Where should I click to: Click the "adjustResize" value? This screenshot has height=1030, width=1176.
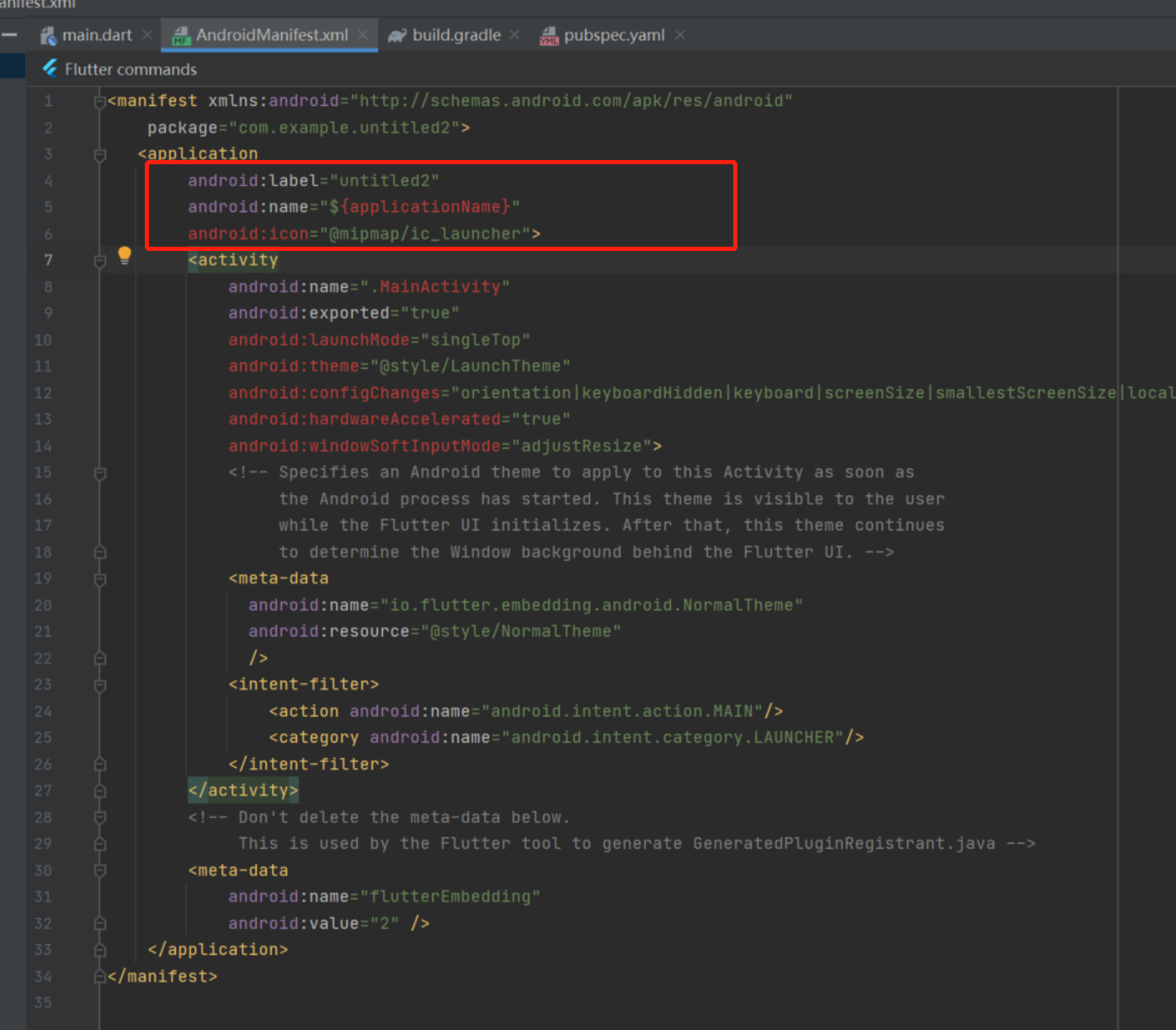point(582,446)
